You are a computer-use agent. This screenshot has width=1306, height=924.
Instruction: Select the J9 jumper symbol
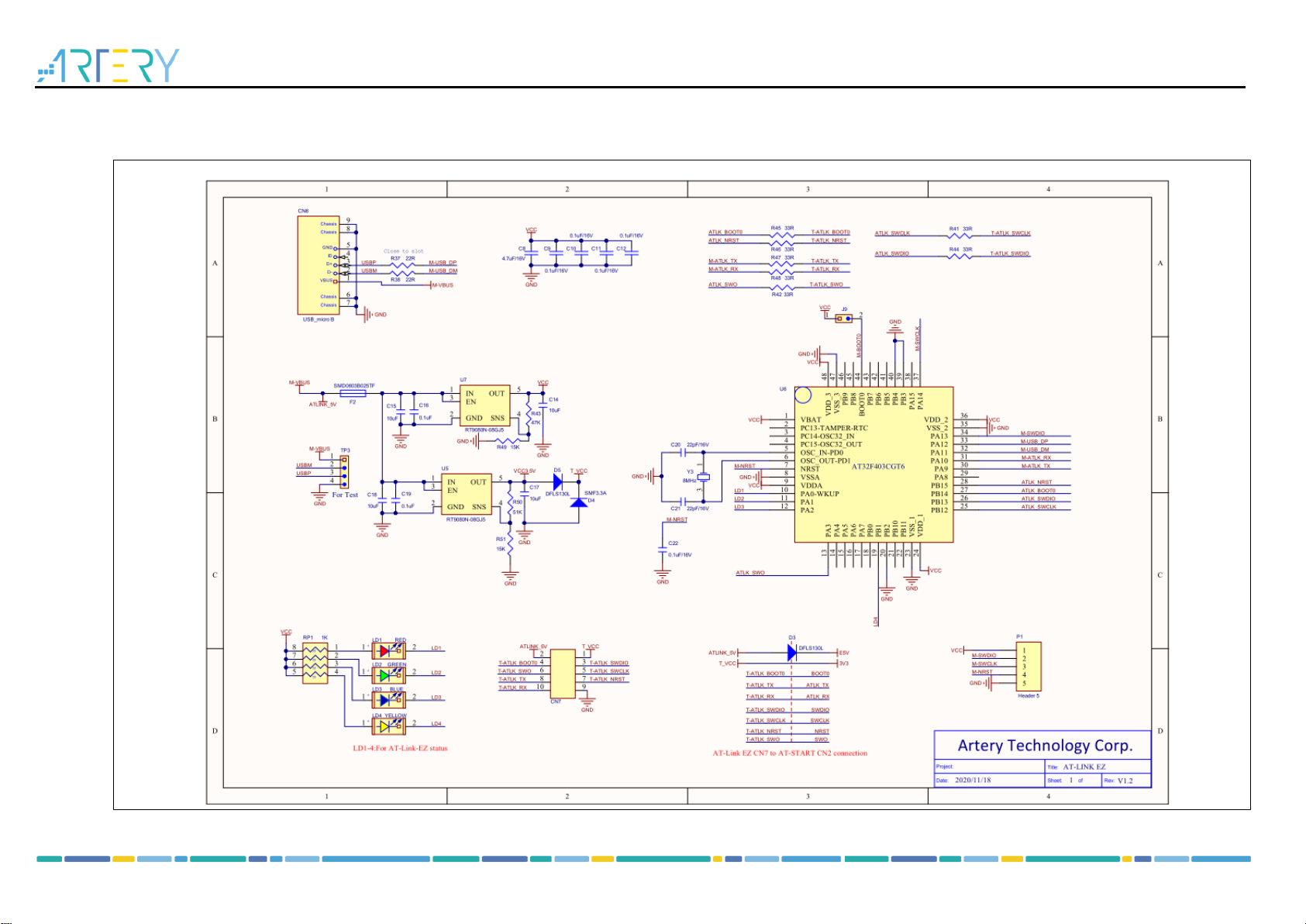tap(844, 318)
